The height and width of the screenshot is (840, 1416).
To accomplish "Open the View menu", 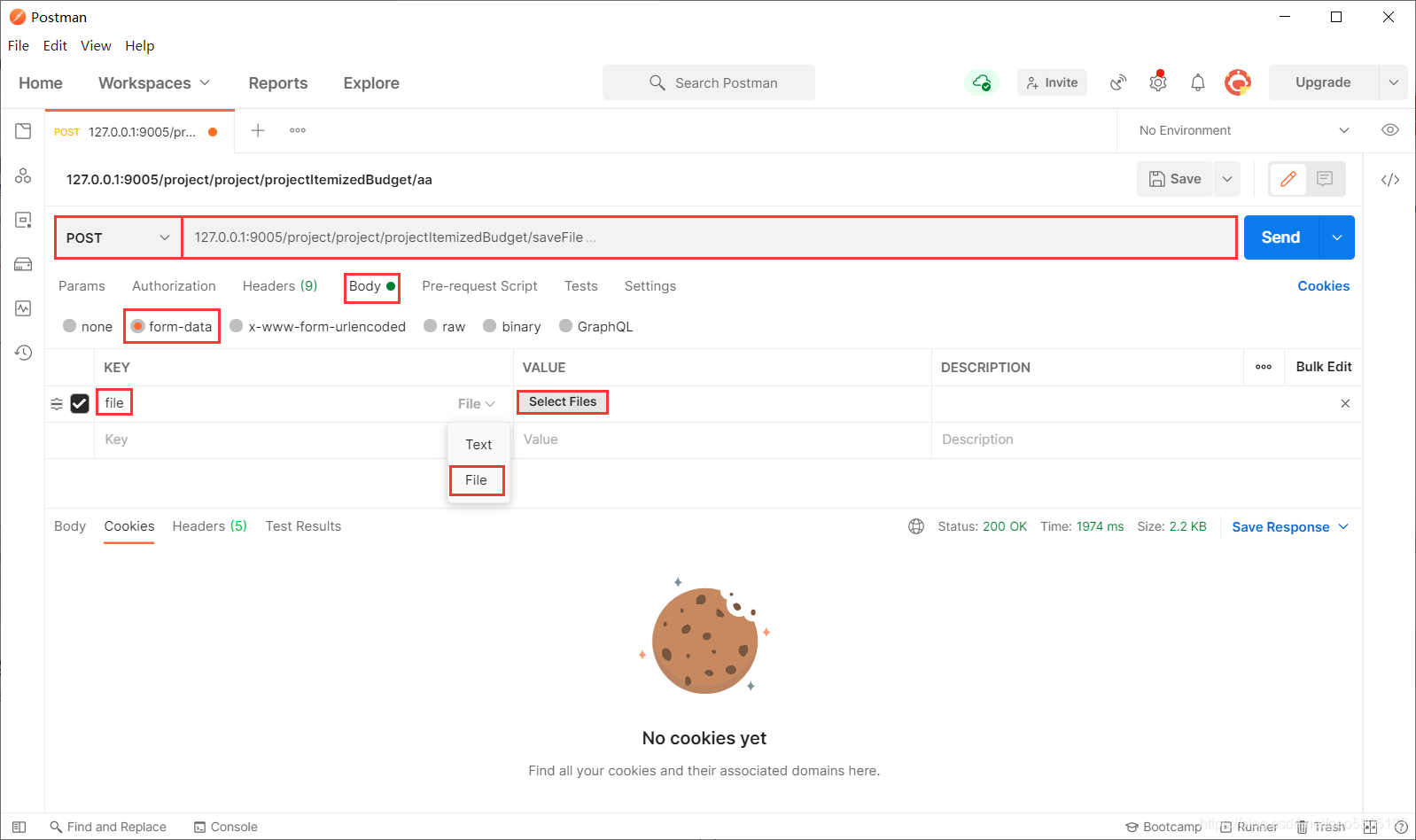I will (x=96, y=45).
